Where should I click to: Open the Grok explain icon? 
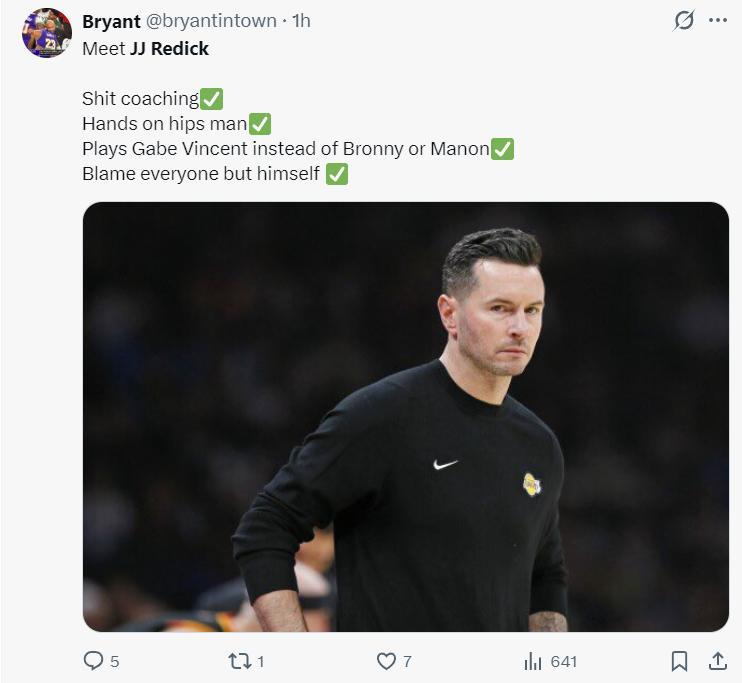[684, 21]
